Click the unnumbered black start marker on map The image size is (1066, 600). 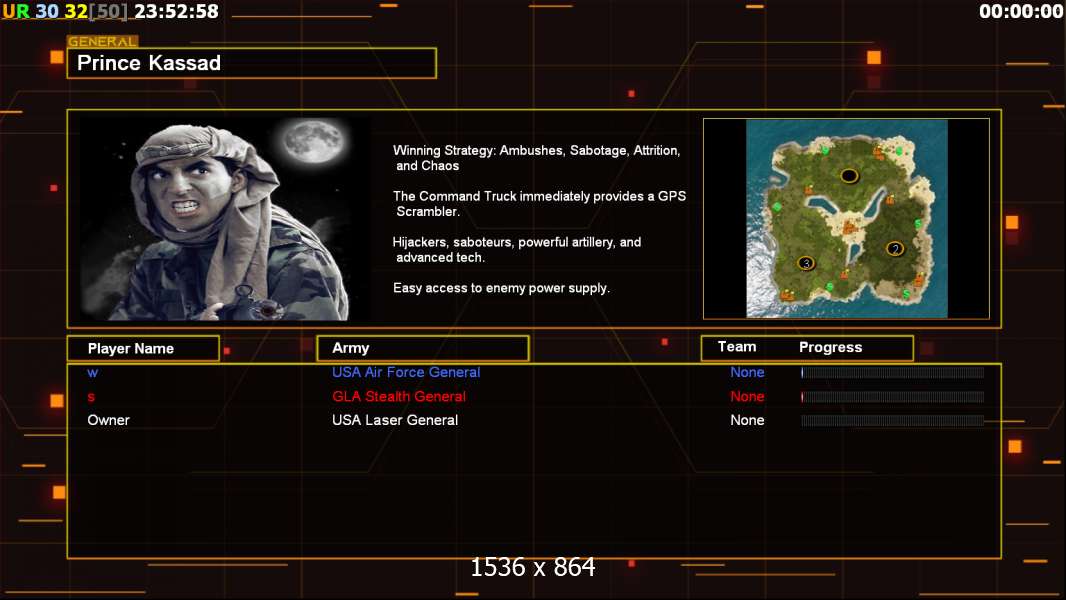click(x=849, y=176)
